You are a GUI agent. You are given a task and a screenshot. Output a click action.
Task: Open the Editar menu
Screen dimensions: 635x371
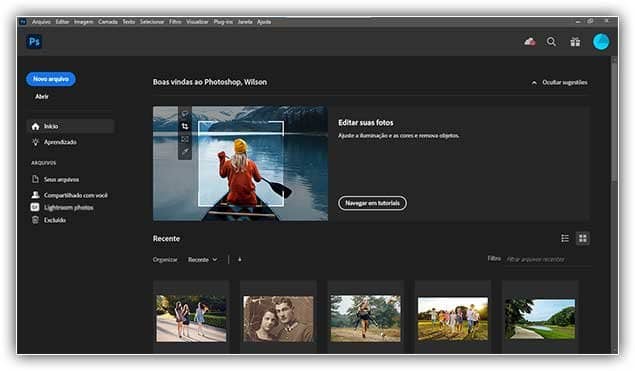[62, 22]
